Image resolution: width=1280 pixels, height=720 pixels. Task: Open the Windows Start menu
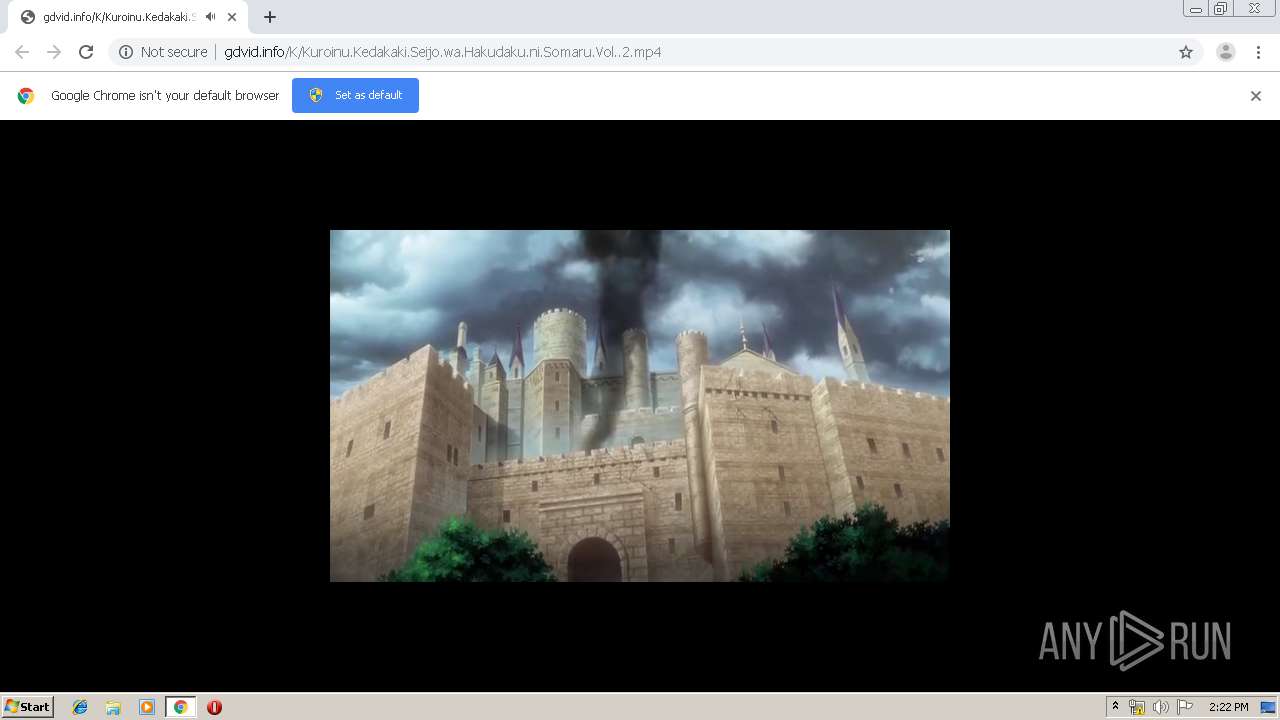pos(28,706)
